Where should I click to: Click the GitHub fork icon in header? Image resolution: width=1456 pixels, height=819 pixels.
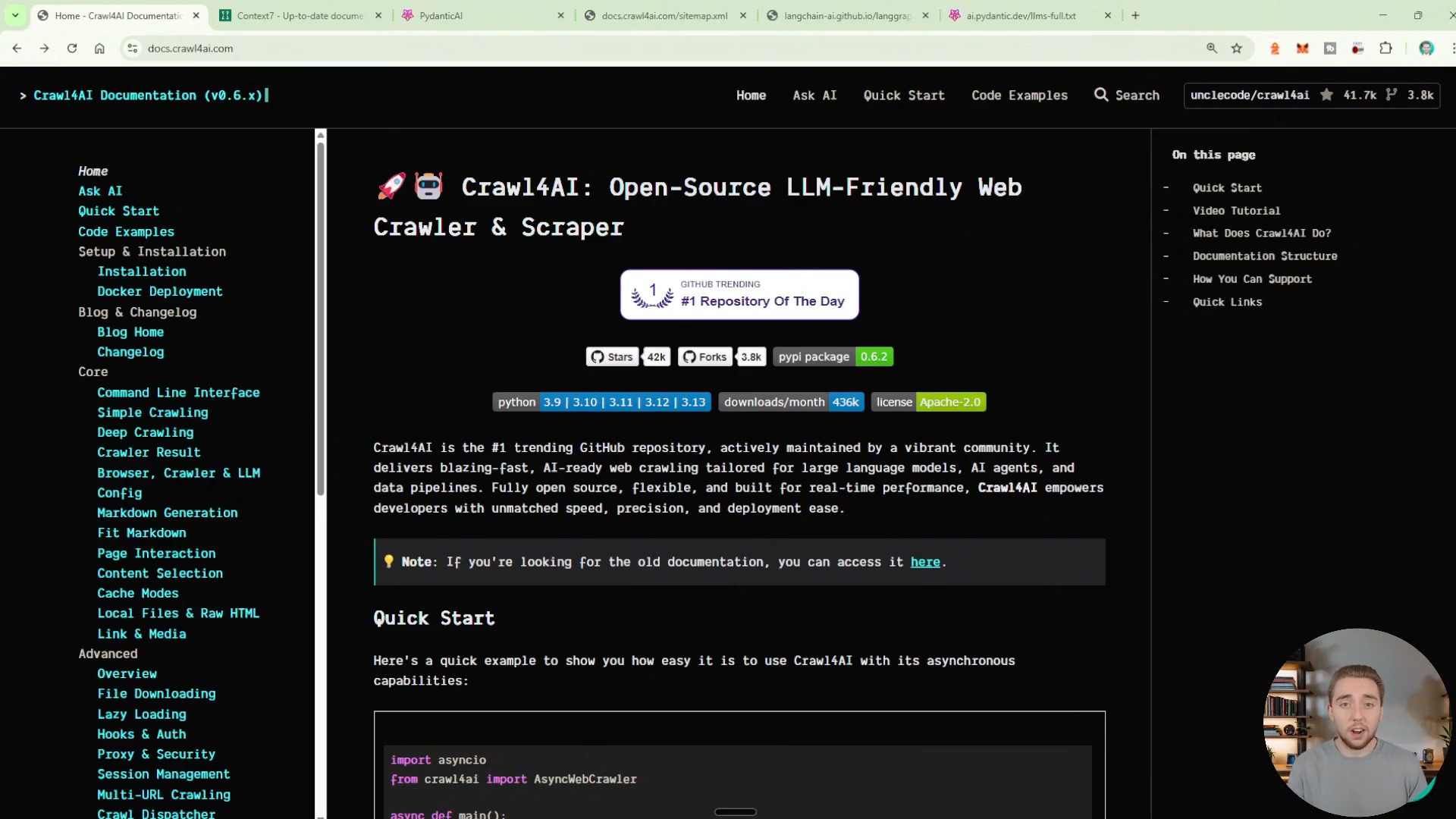1391,95
